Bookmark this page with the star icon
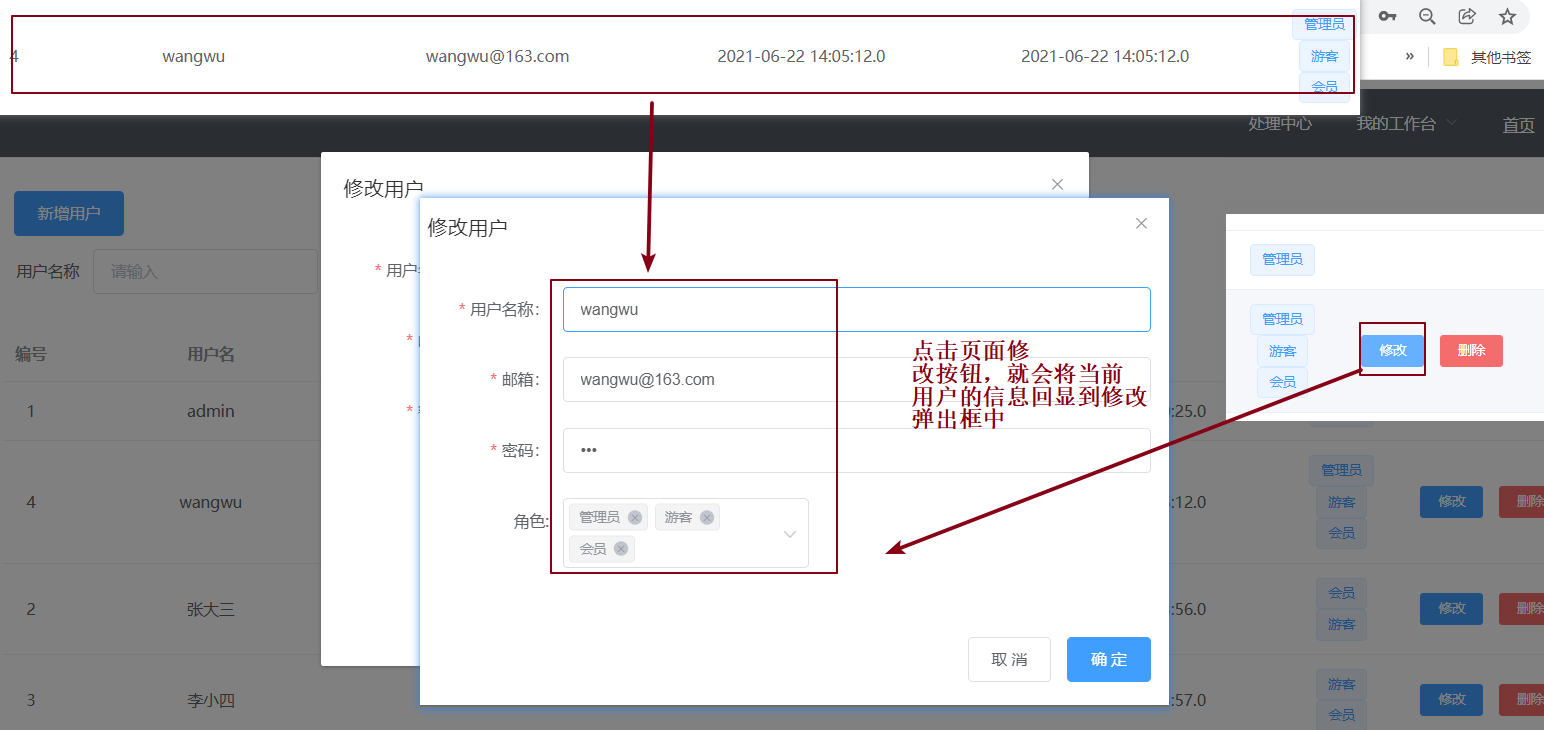The image size is (1544, 730). [1507, 16]
